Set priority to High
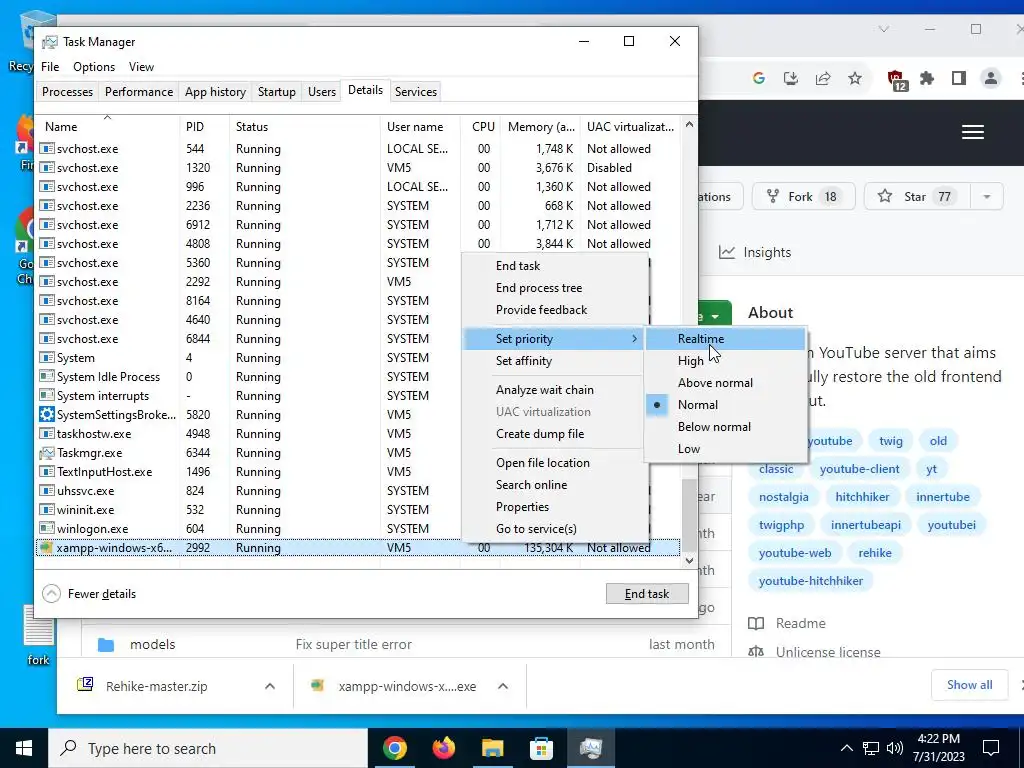This screenshot has height=768, width=1024. [726, 360]
